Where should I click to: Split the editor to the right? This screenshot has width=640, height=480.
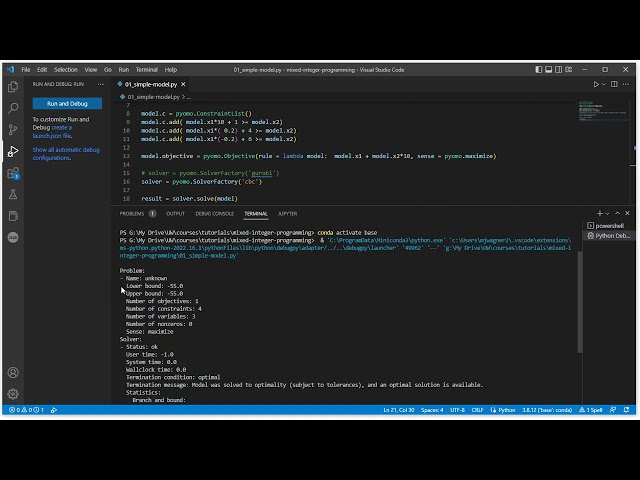(614, 84)
